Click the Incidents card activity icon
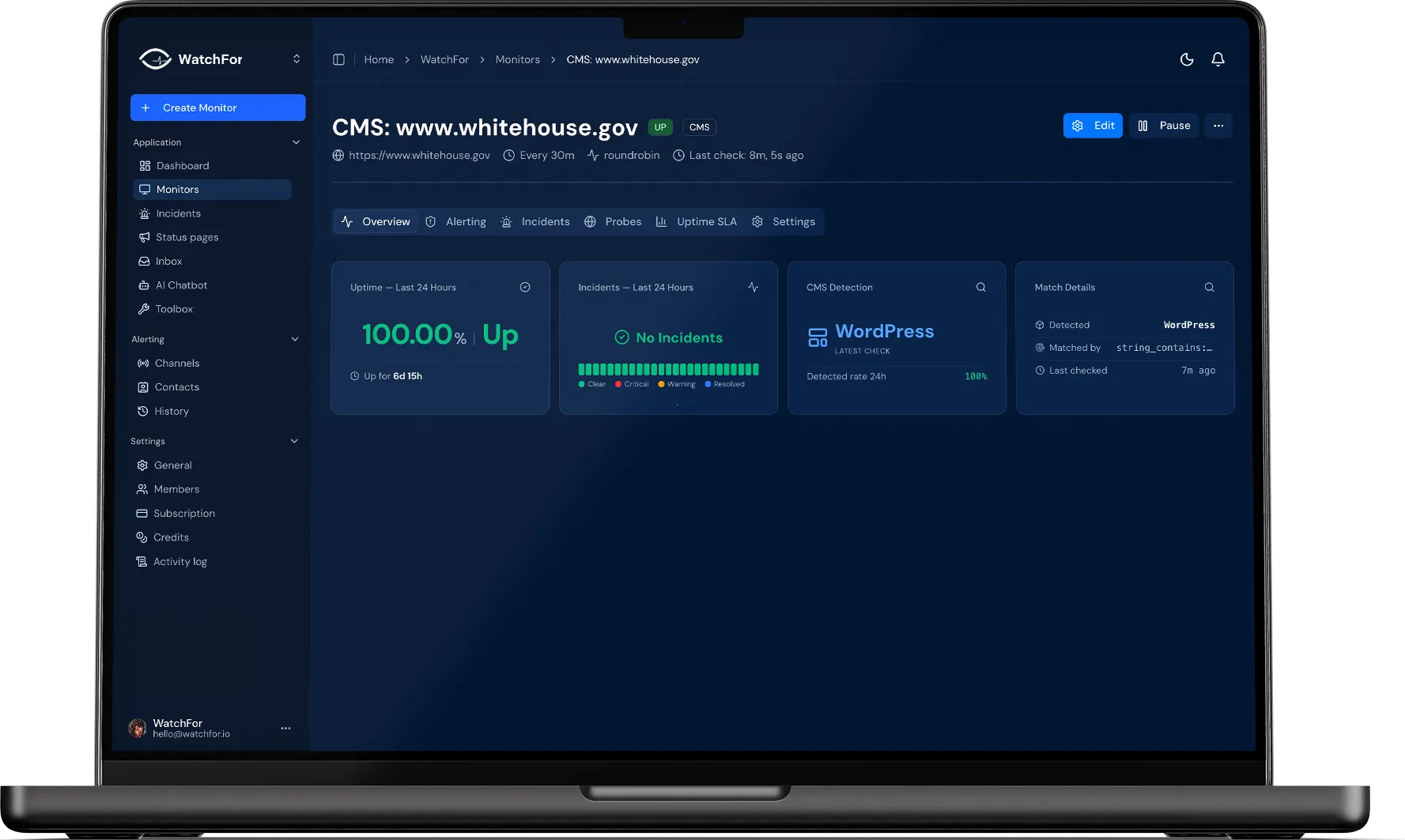 (753, 288)
